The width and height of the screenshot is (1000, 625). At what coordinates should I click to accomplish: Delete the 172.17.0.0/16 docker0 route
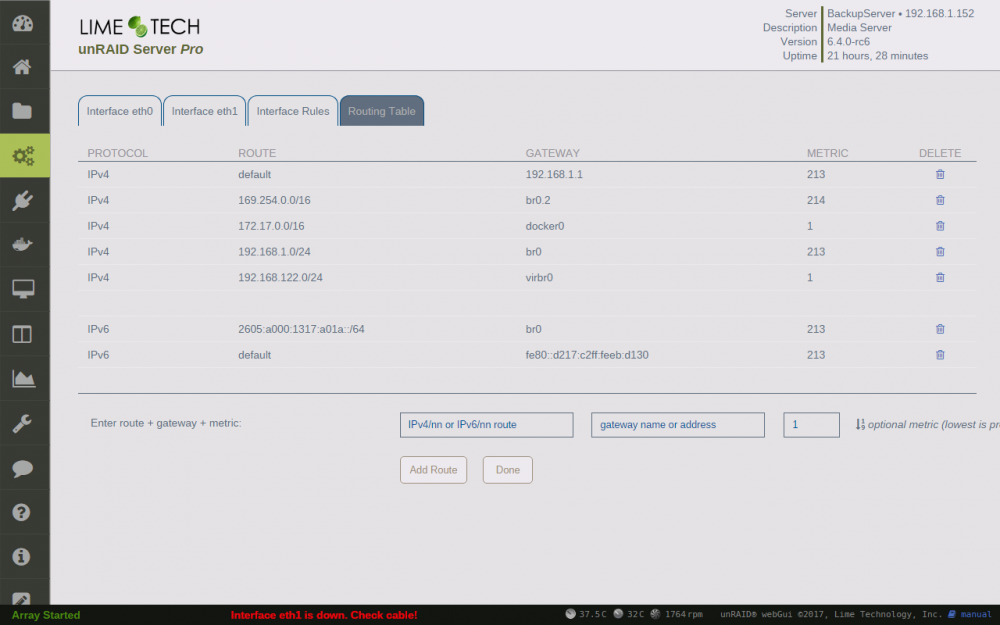click(940, 226)
